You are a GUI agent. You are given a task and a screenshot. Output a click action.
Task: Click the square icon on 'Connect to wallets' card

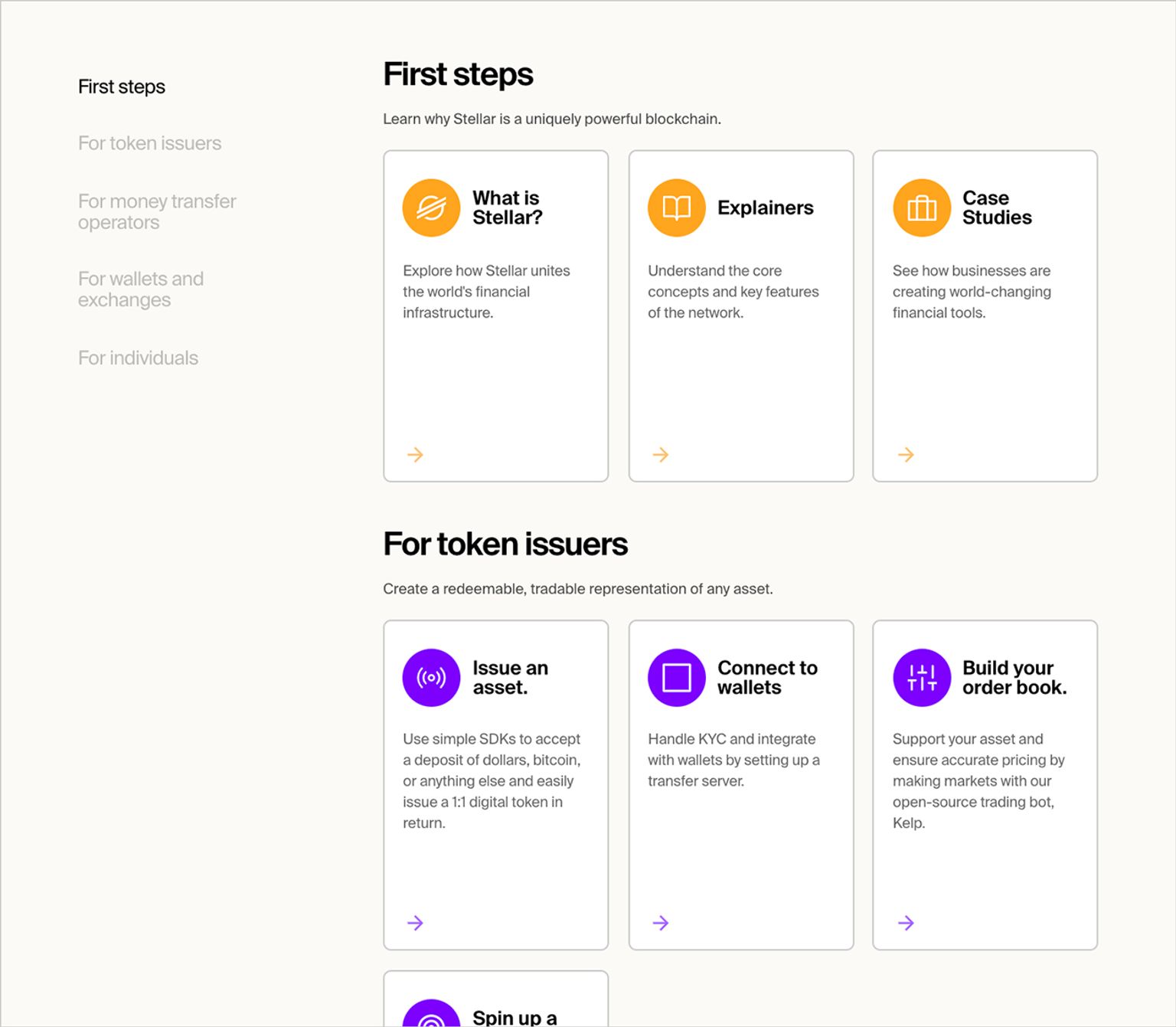coord(676,677)
